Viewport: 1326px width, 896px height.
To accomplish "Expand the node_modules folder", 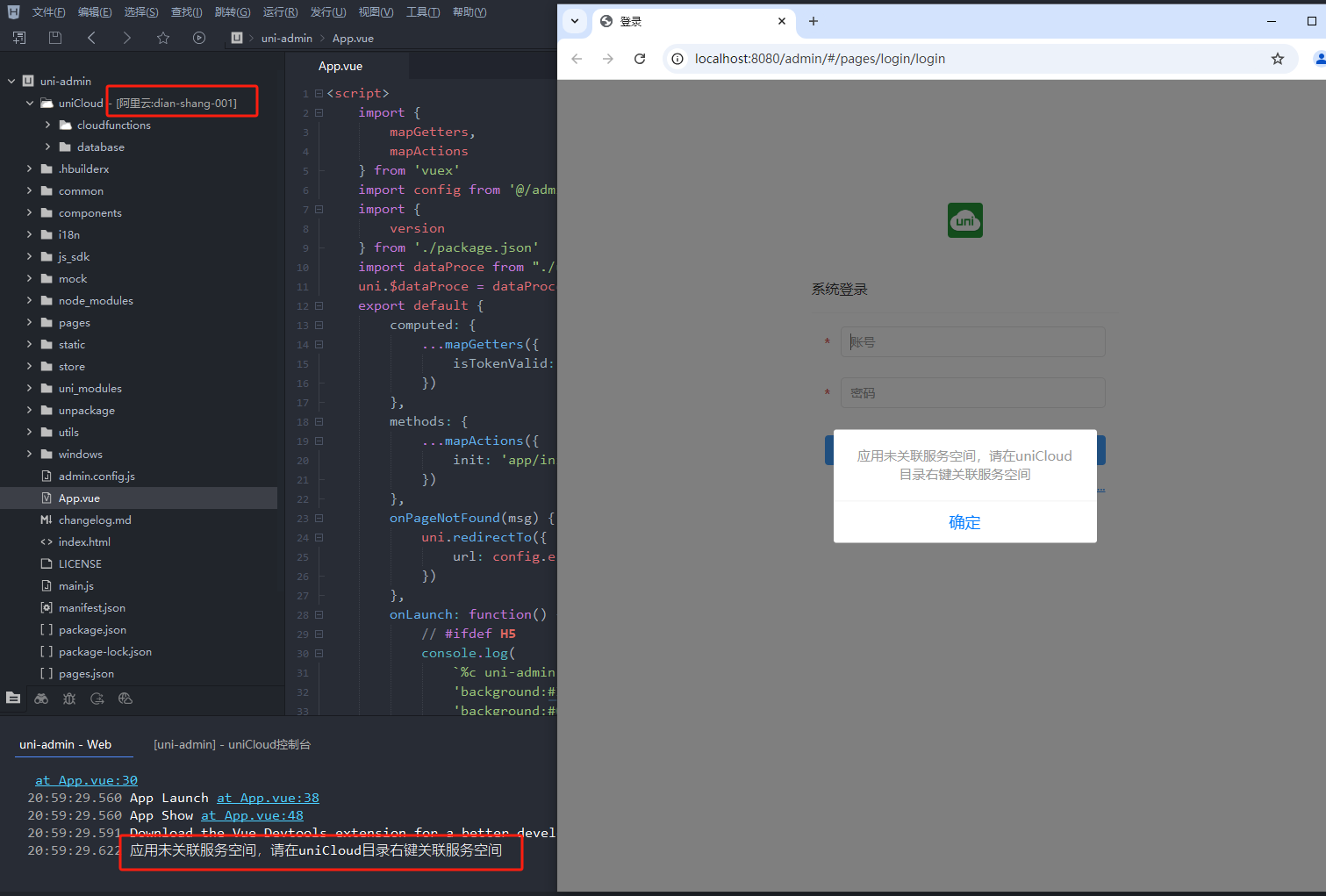I will pos(29,300).
